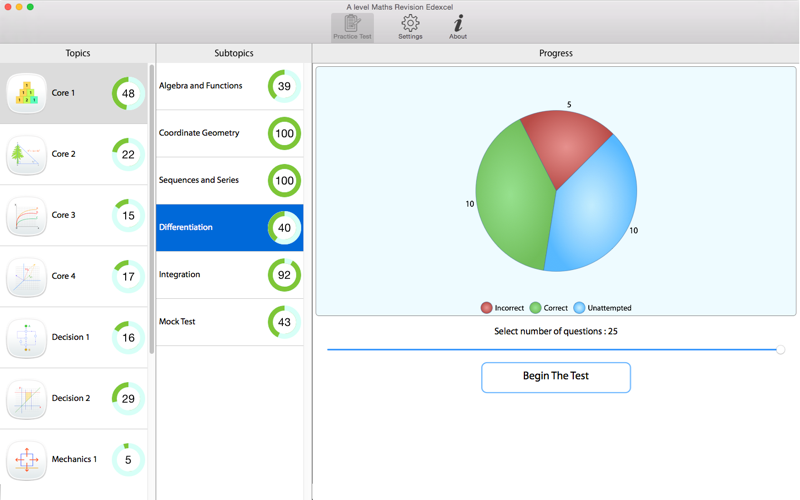Click the question number slider handle
Image resolution: width=800 pixels, height=500 pixels.
tap(780, 349)
